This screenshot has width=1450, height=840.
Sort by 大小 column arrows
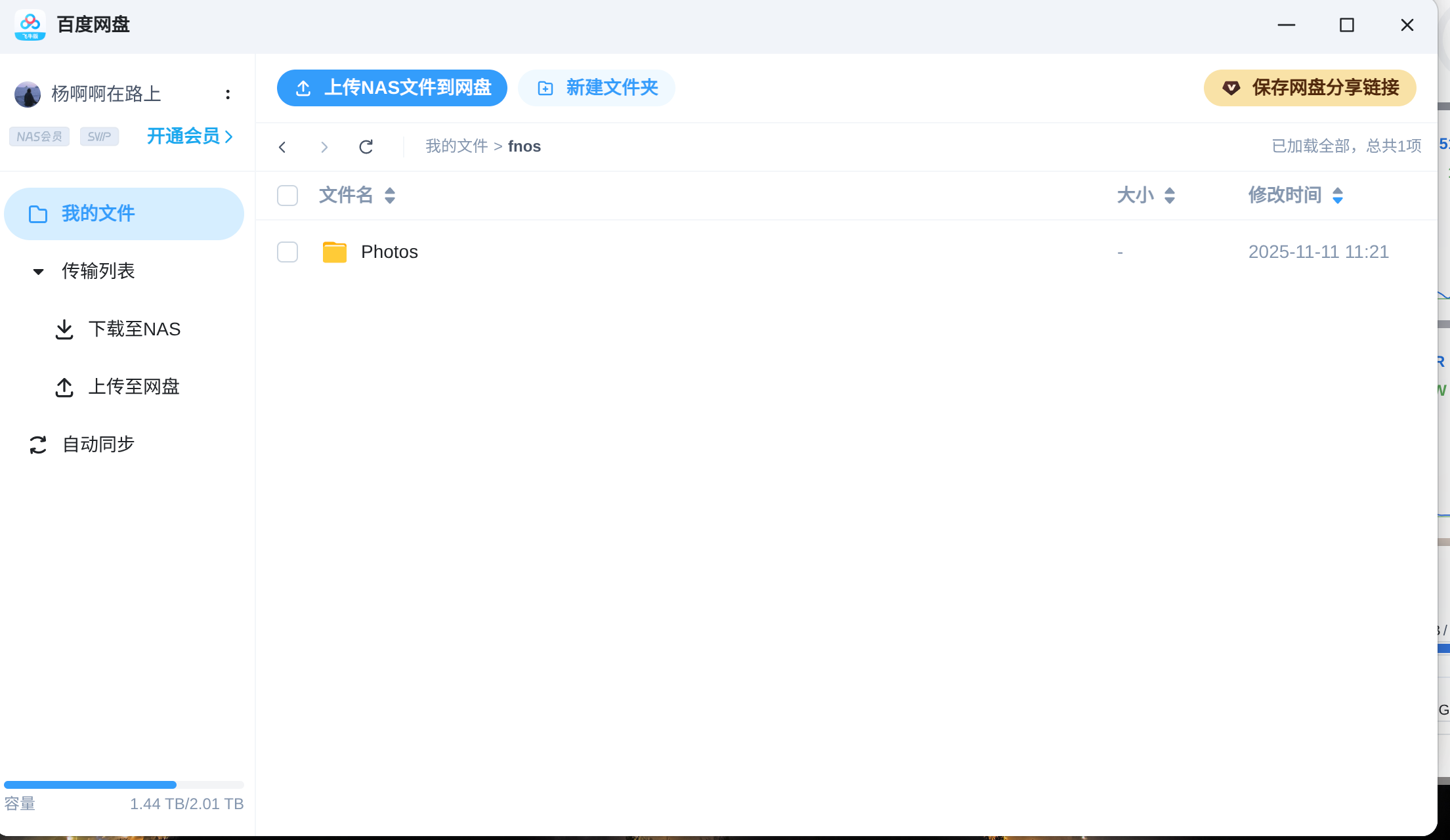[x=1170, y=196]
